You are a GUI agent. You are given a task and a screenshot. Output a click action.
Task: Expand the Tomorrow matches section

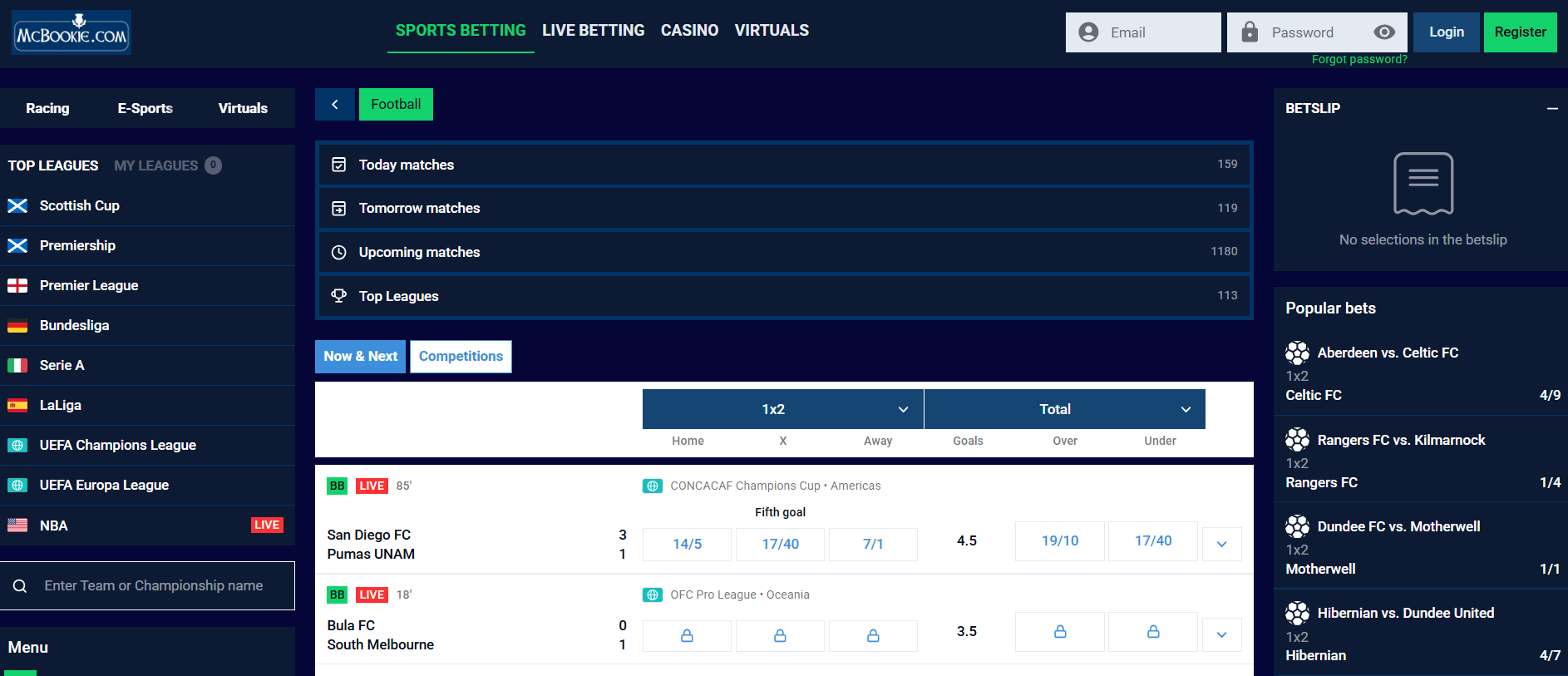784,208
